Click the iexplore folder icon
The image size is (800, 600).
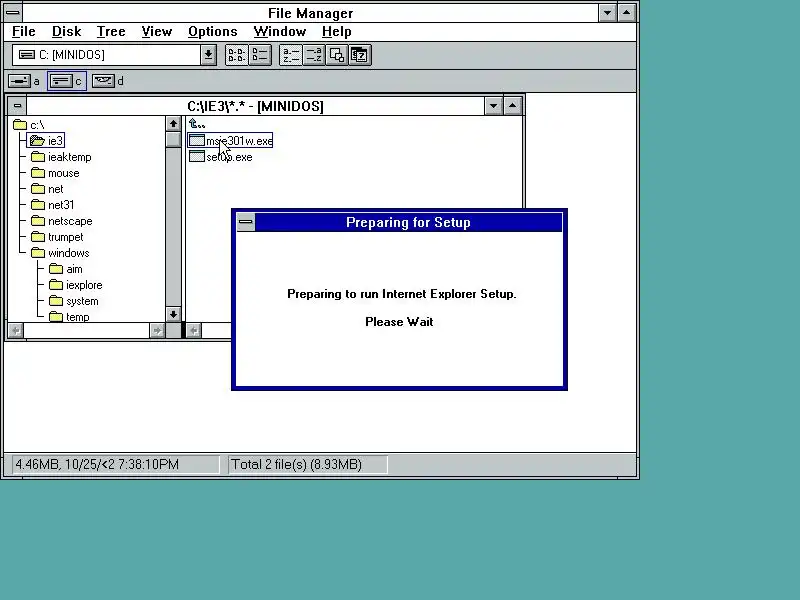56,285
